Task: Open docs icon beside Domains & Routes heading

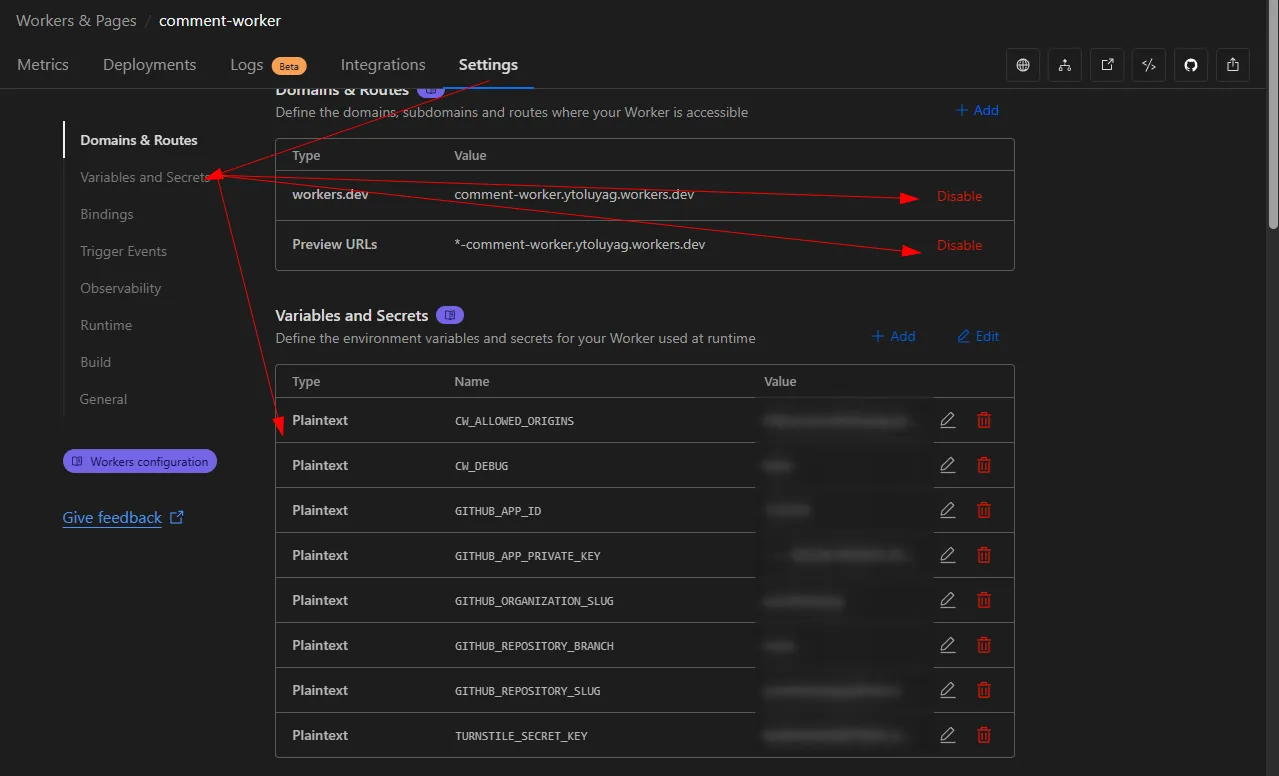Action: tap(431, 90)
